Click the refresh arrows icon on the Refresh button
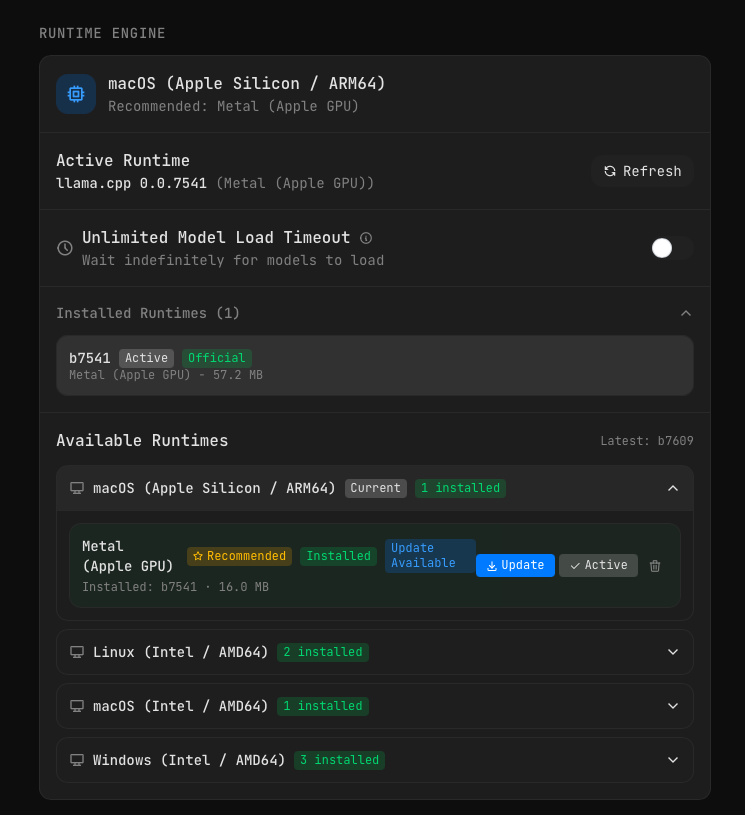The width and height of the screenshot is (745, 815). tap(610, 171)
